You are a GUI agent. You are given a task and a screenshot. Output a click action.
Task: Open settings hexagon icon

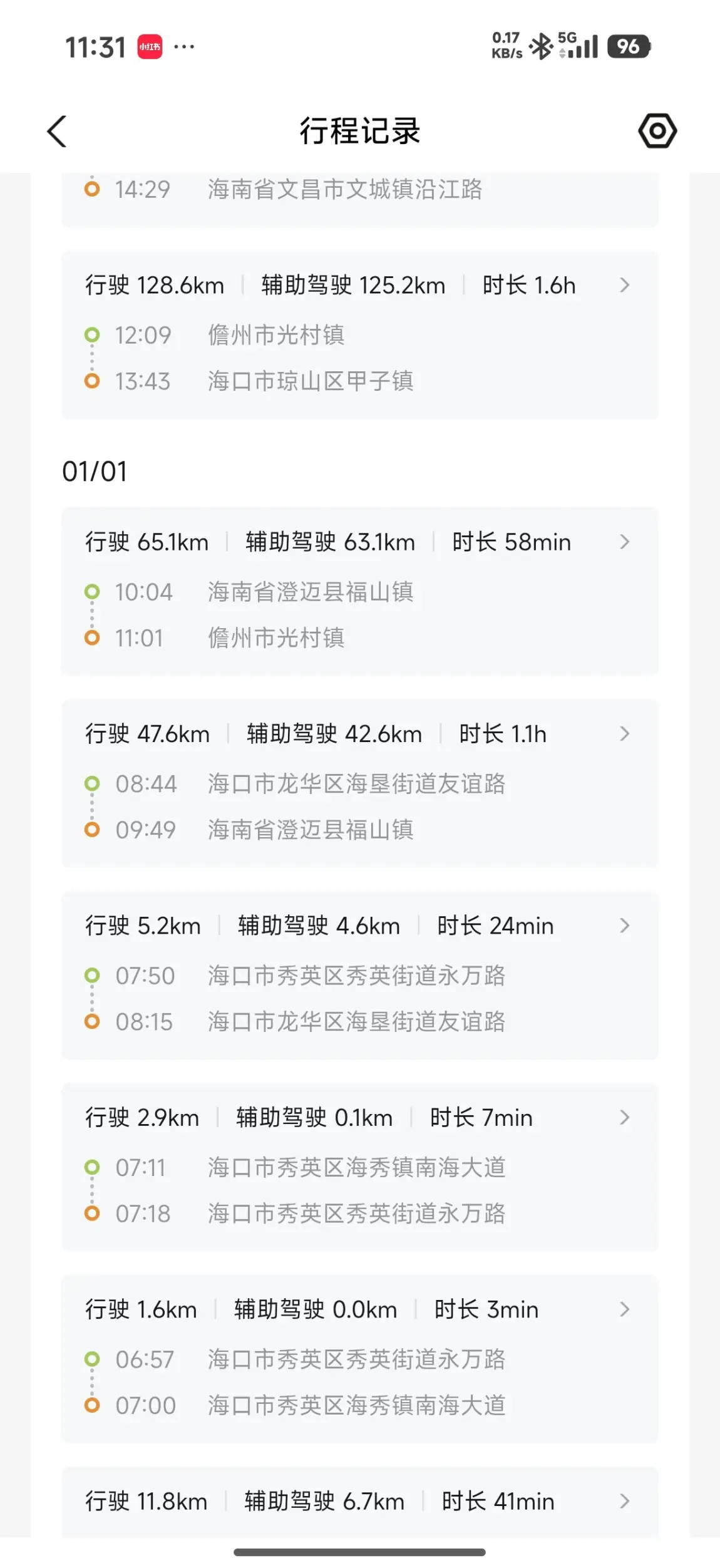tap(657, 131)
